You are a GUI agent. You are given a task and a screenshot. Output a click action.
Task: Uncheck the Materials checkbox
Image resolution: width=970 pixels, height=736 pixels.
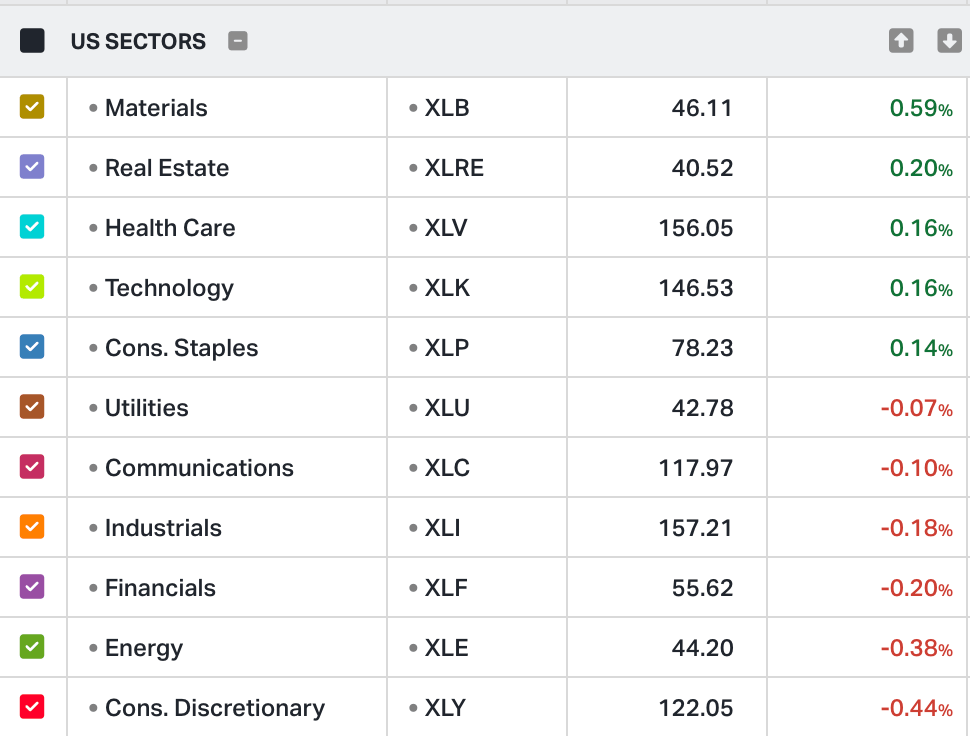click(x=33, y=107)
